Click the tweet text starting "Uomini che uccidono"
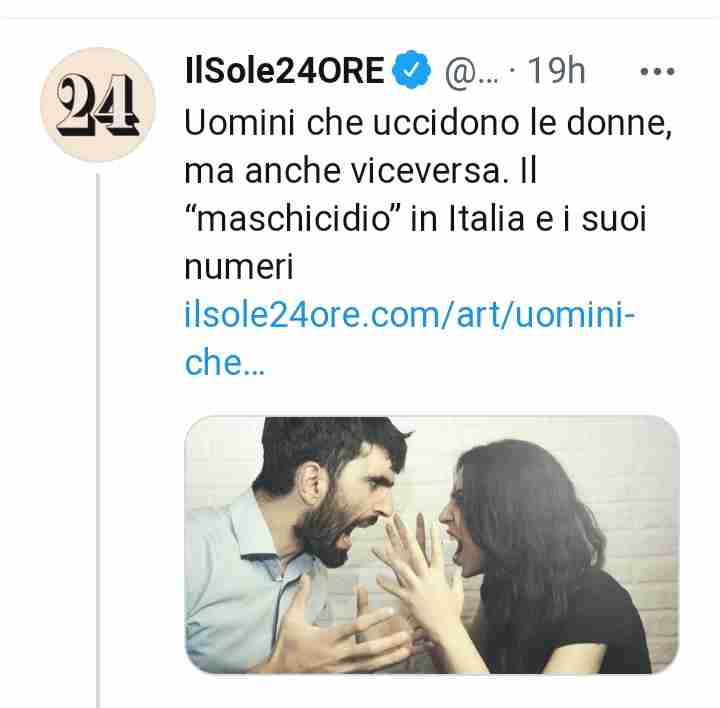The width and height of the screenshot is (720, 708). click(427, 194)
